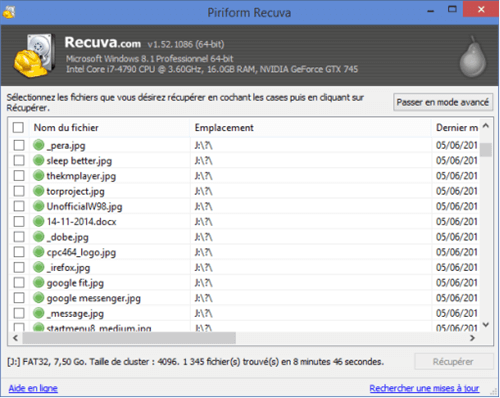Click green state icon next to torproject.jpg

coord(39,191)
